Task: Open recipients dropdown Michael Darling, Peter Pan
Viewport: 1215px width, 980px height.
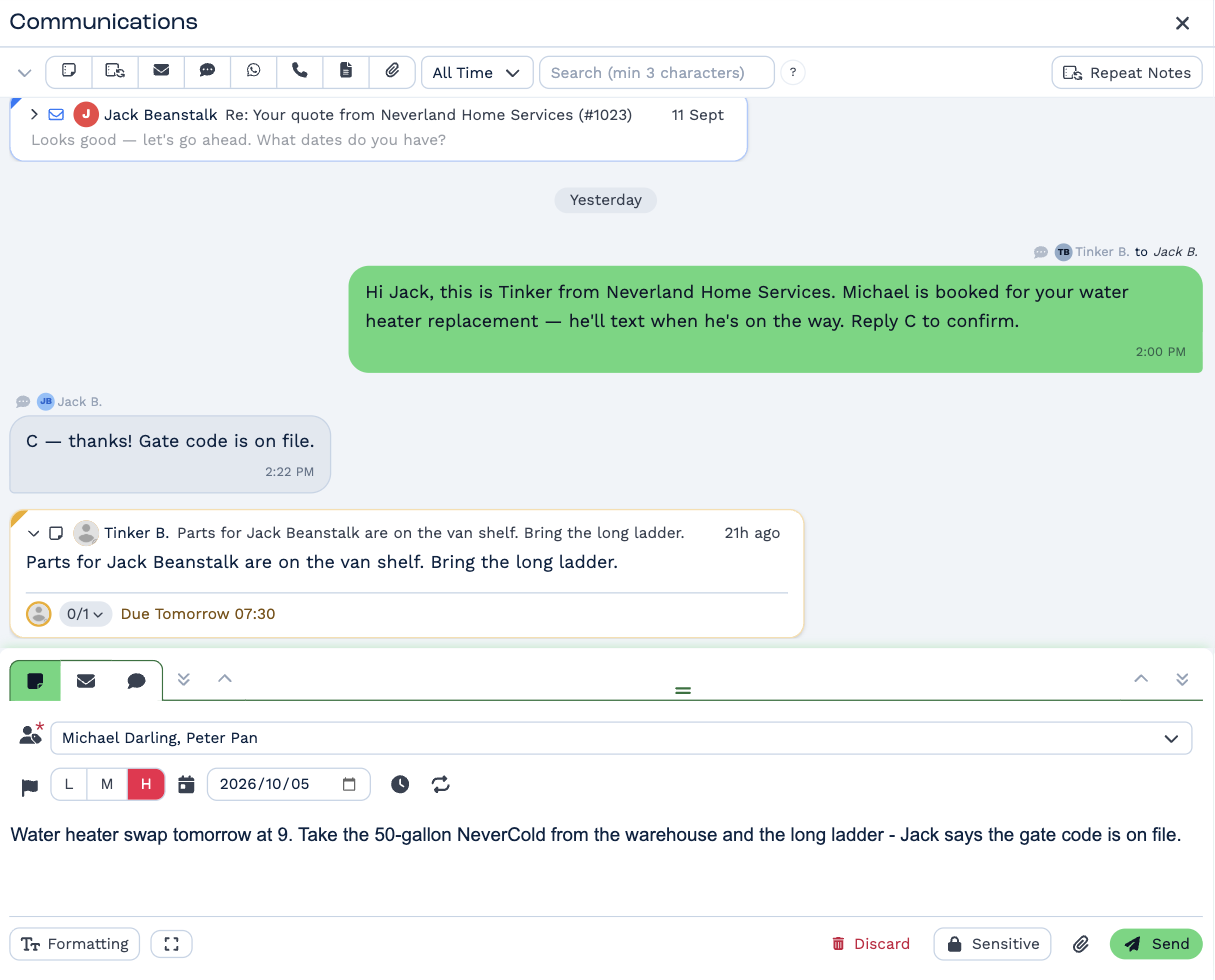Action: click(x=621, y=738)
